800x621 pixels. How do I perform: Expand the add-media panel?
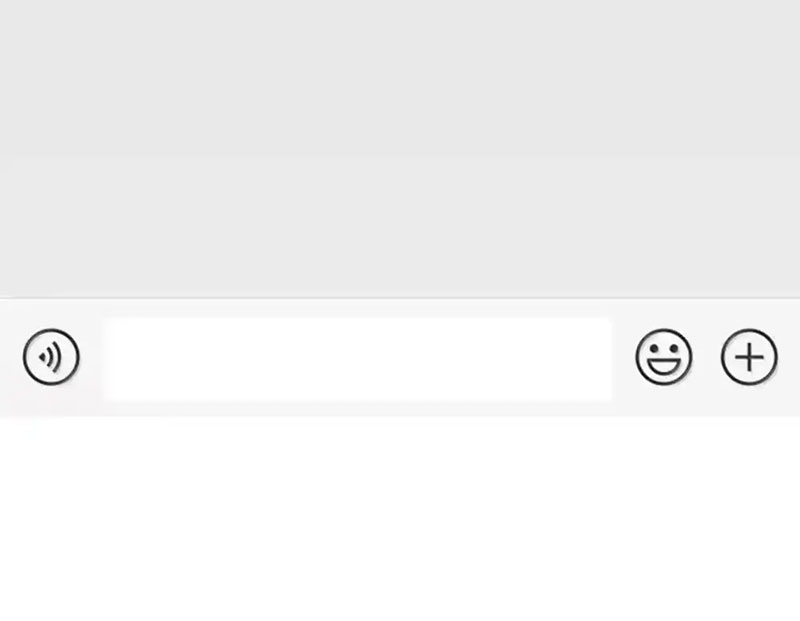click(x=749, y=357)
